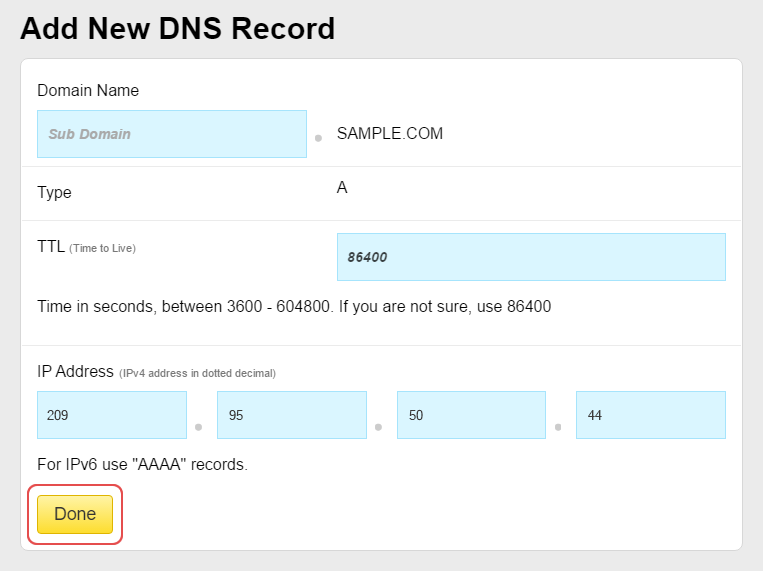Focus the TTL field showing 86400
The height and width of the screenshot is (571, 763).
coord(531,257)
